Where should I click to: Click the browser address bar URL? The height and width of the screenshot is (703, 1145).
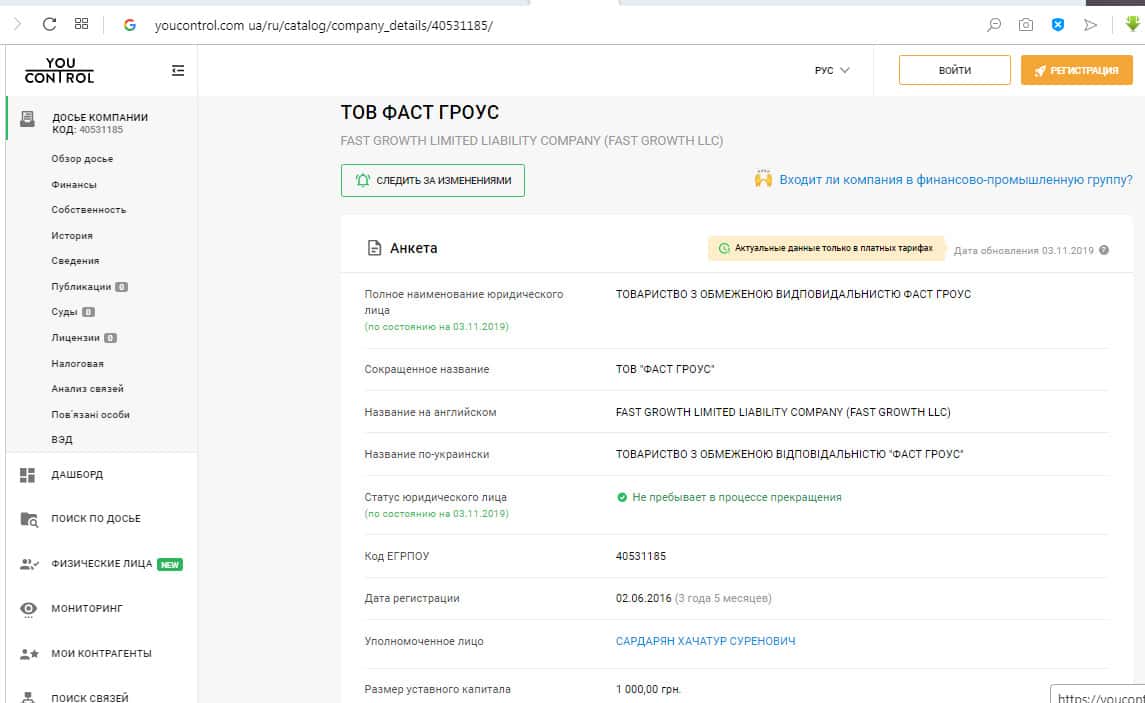pyautogui.click(x=324, y=25)
